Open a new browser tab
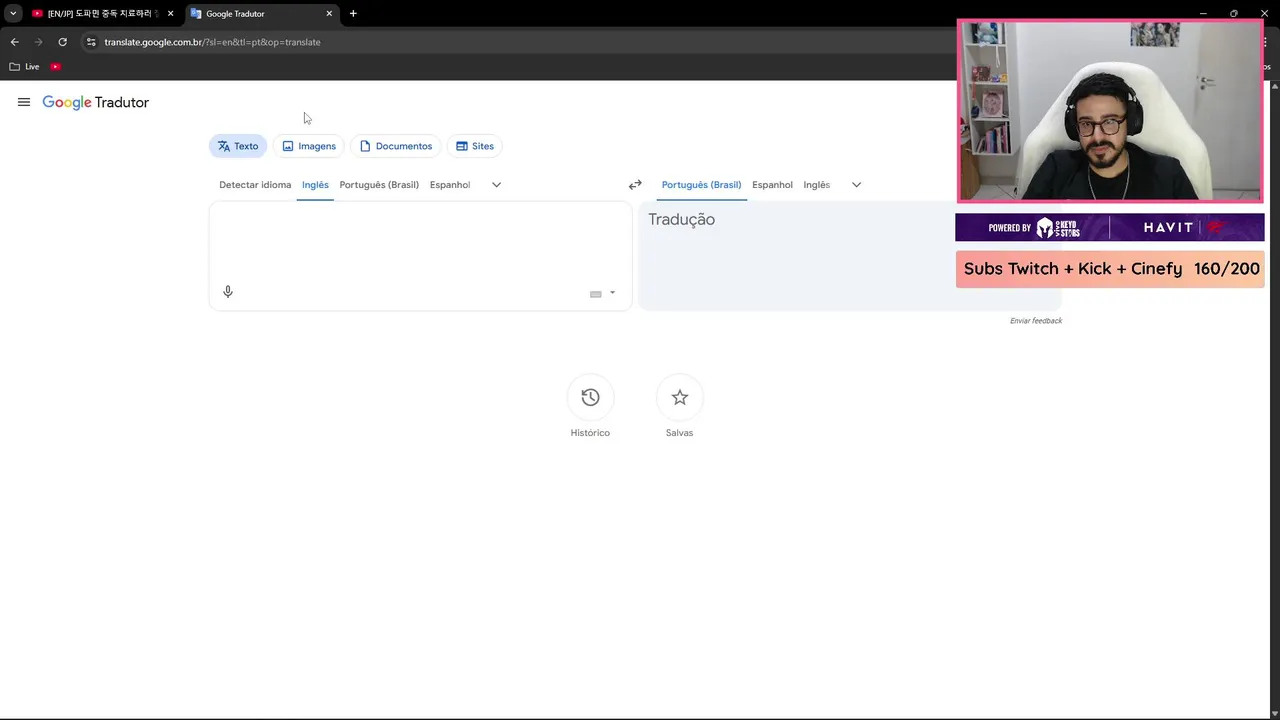The image size is (1280, 720). pyautogui.click(x=353, y=14)
